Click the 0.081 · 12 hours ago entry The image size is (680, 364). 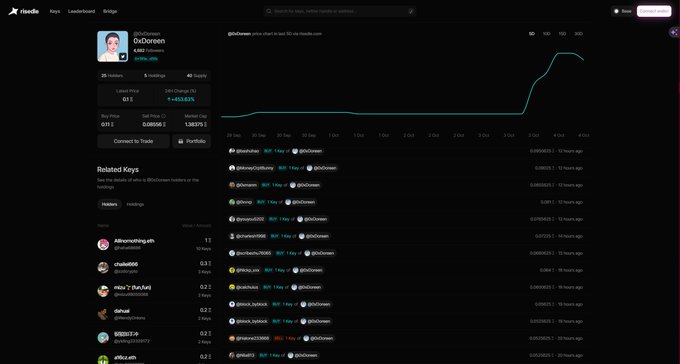(561, 202)
